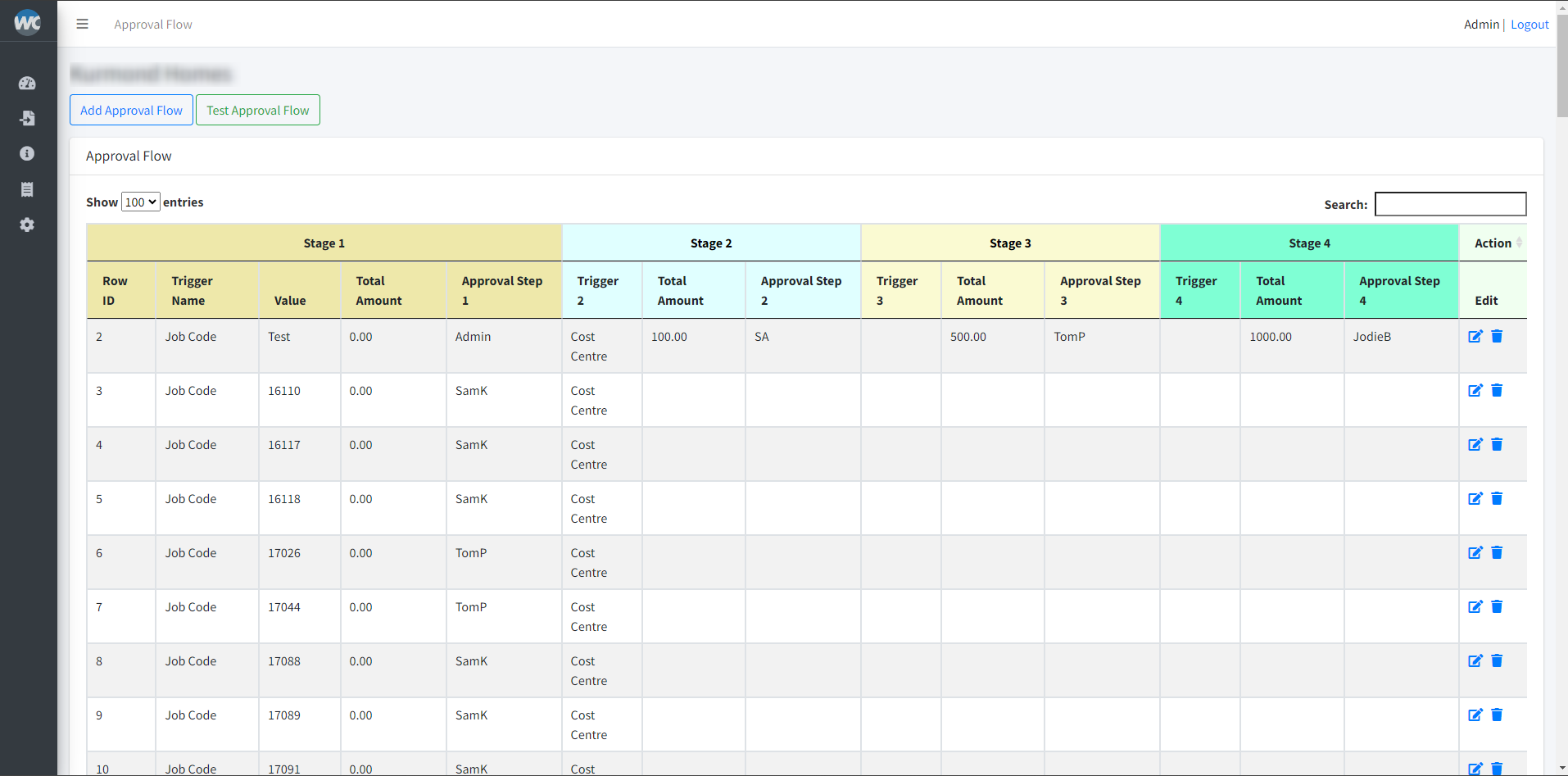Edit row 7 with value 17044
The image size is (1568, 776).
1475,606
